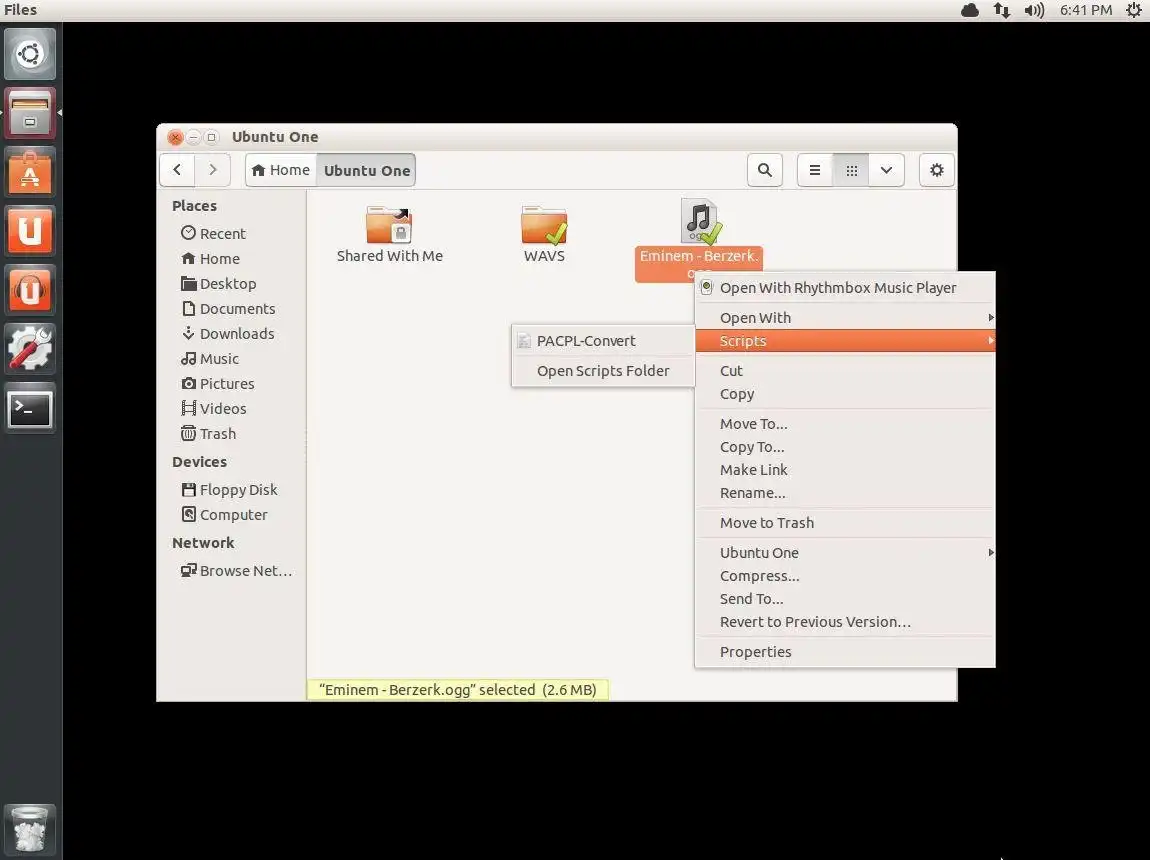Image resolution: width=1150 pixels, height=860 pixels.
Task: Open the Trash icon in the launcher
Action: point(30,829)
